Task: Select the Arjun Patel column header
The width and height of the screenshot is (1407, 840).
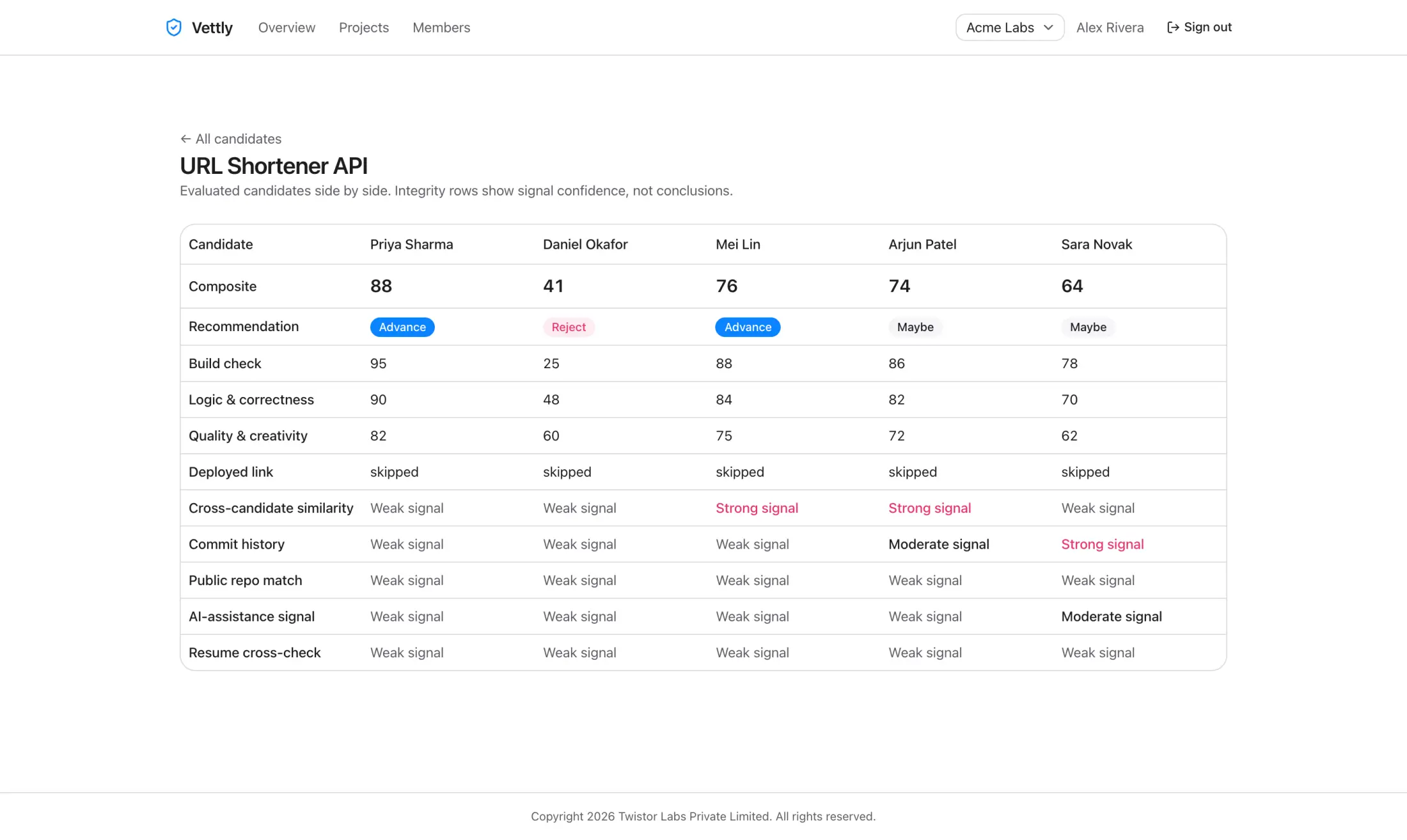Action: (922, 244)
